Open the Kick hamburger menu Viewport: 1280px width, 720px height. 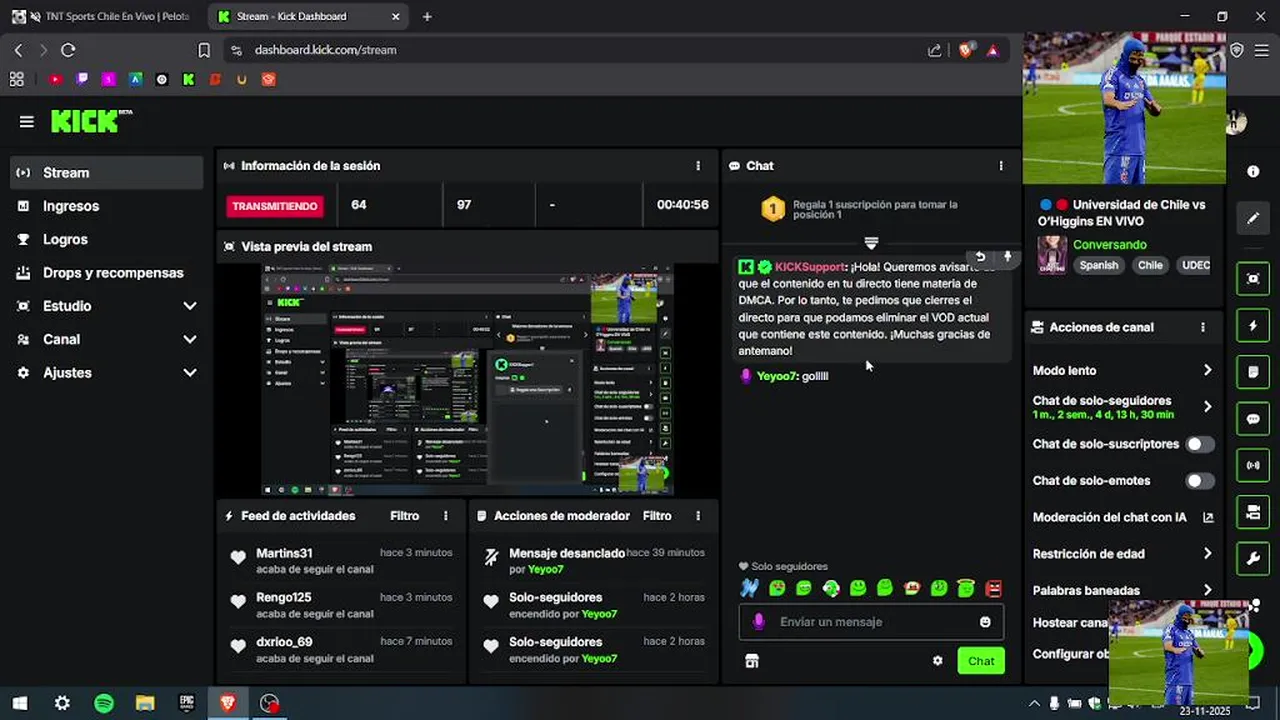[27, 122]
